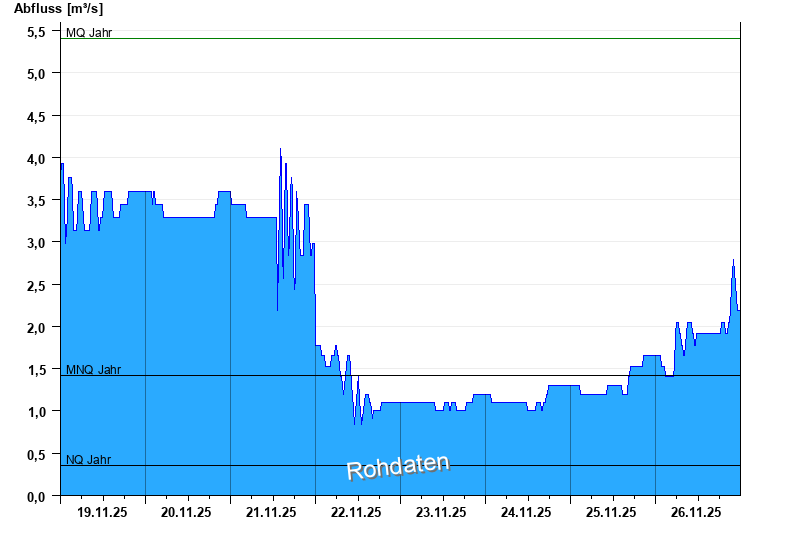Click the 1,0 value on the y-axis
The width and height of the screenshot is (800, 550).
tap(36, 411)
